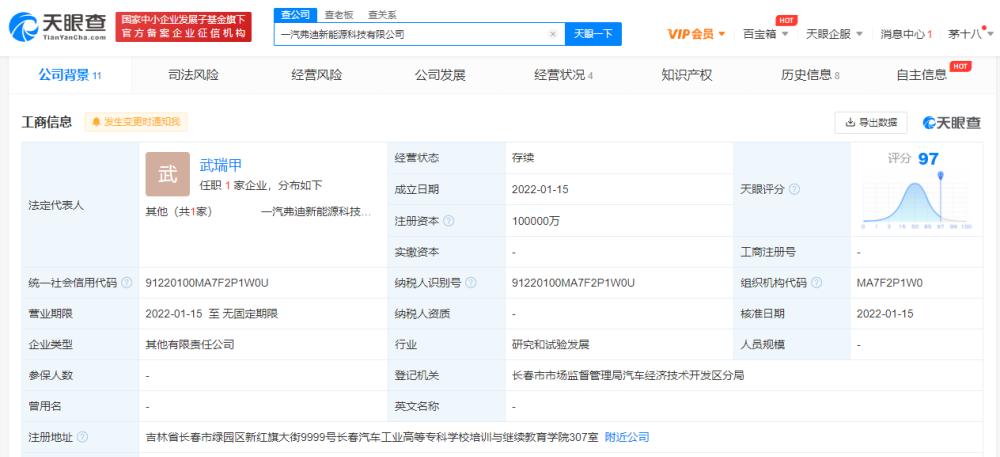Click the 国家中小企业发展子基金 red banner

point(183,27)
